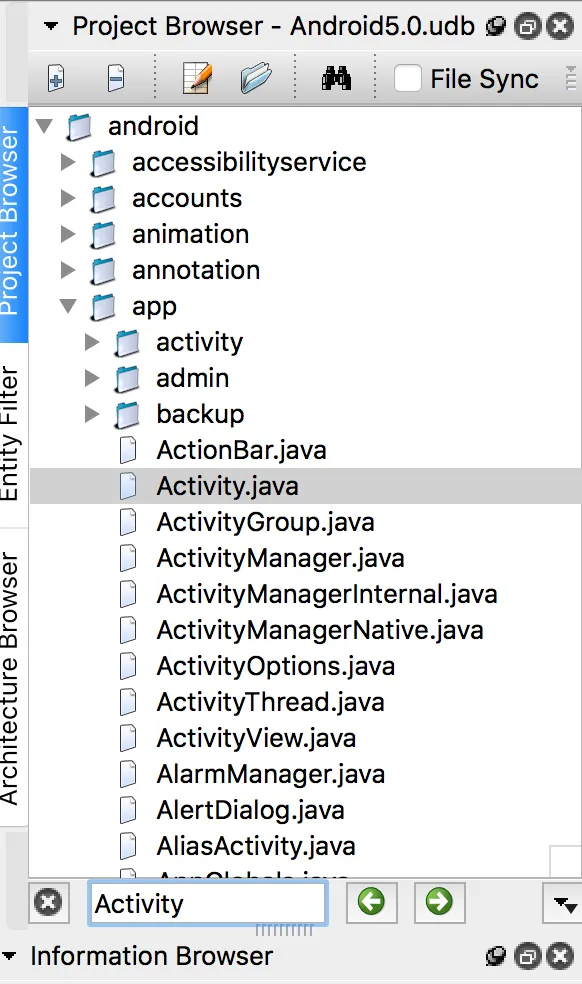Expand the backup folder
The height and width of the screenshot is (984, 582).
pos(92,414)
